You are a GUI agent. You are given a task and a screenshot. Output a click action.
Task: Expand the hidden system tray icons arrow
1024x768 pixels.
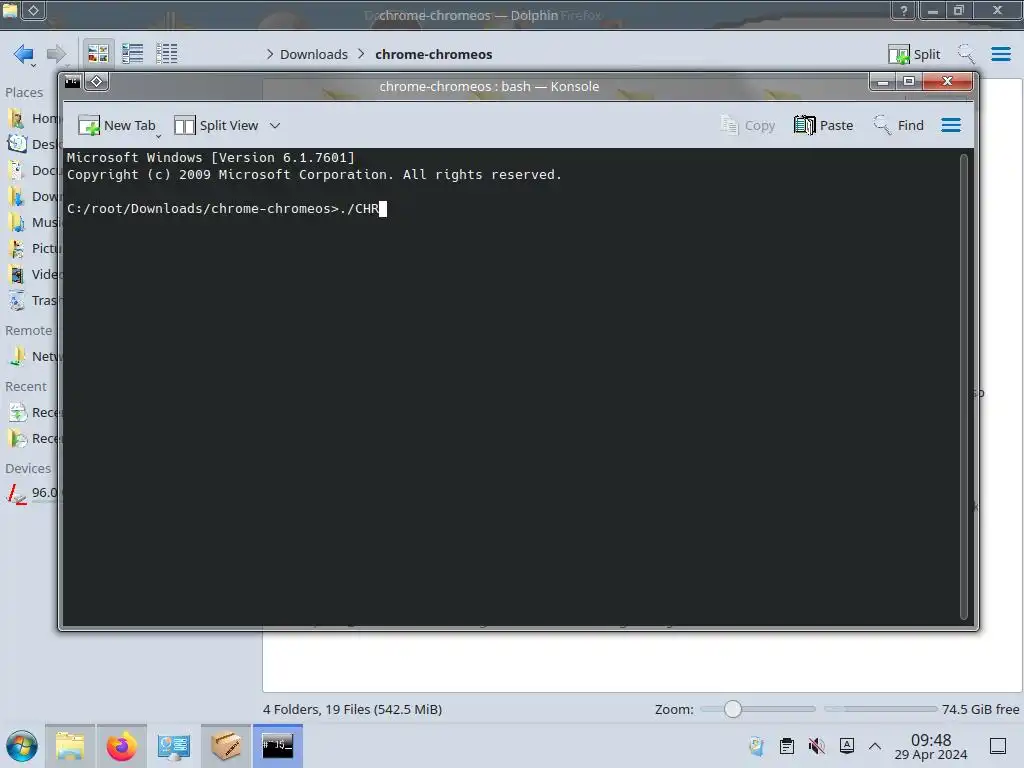tap(875, 746)
